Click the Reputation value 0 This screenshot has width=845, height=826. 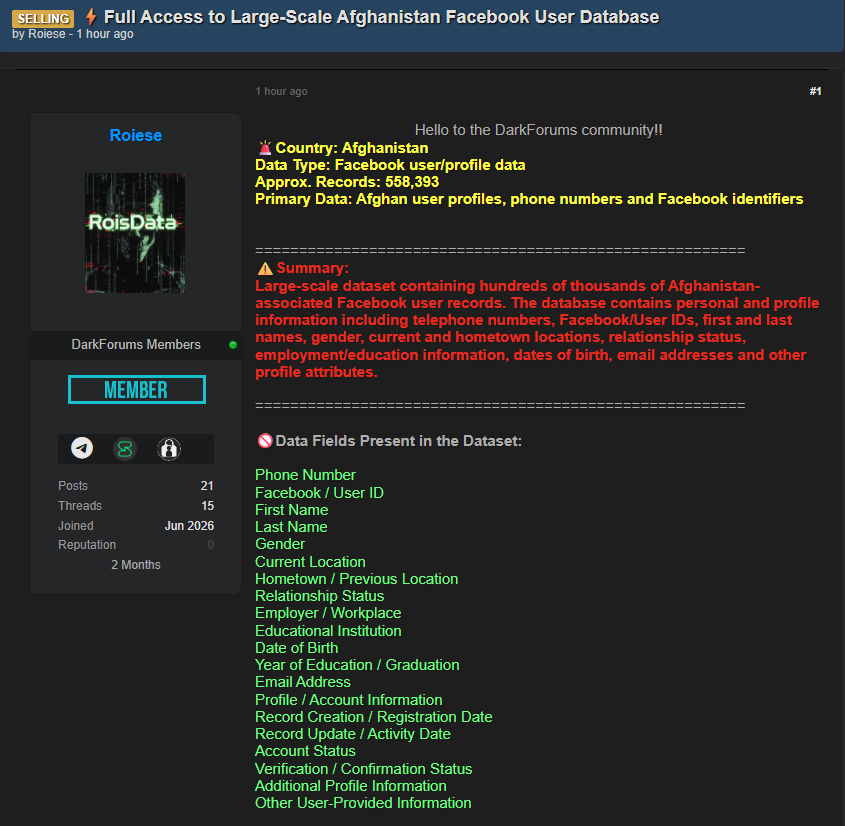click(211, 545)
